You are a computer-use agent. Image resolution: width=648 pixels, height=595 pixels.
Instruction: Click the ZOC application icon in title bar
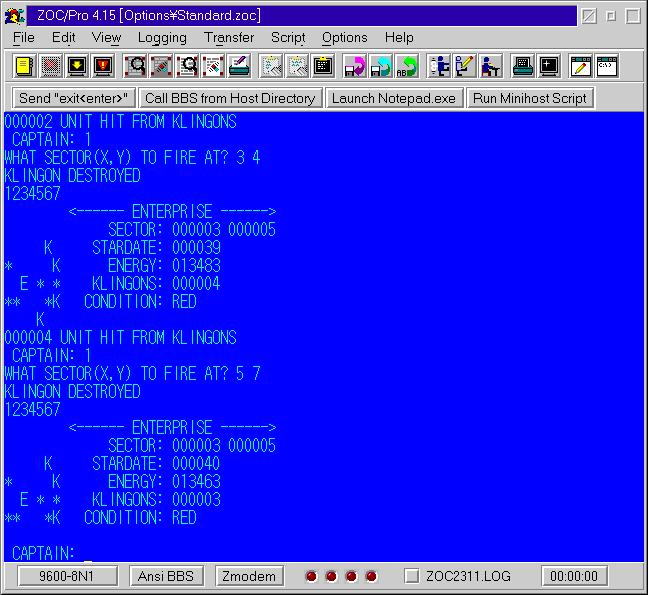coord(15,16)
